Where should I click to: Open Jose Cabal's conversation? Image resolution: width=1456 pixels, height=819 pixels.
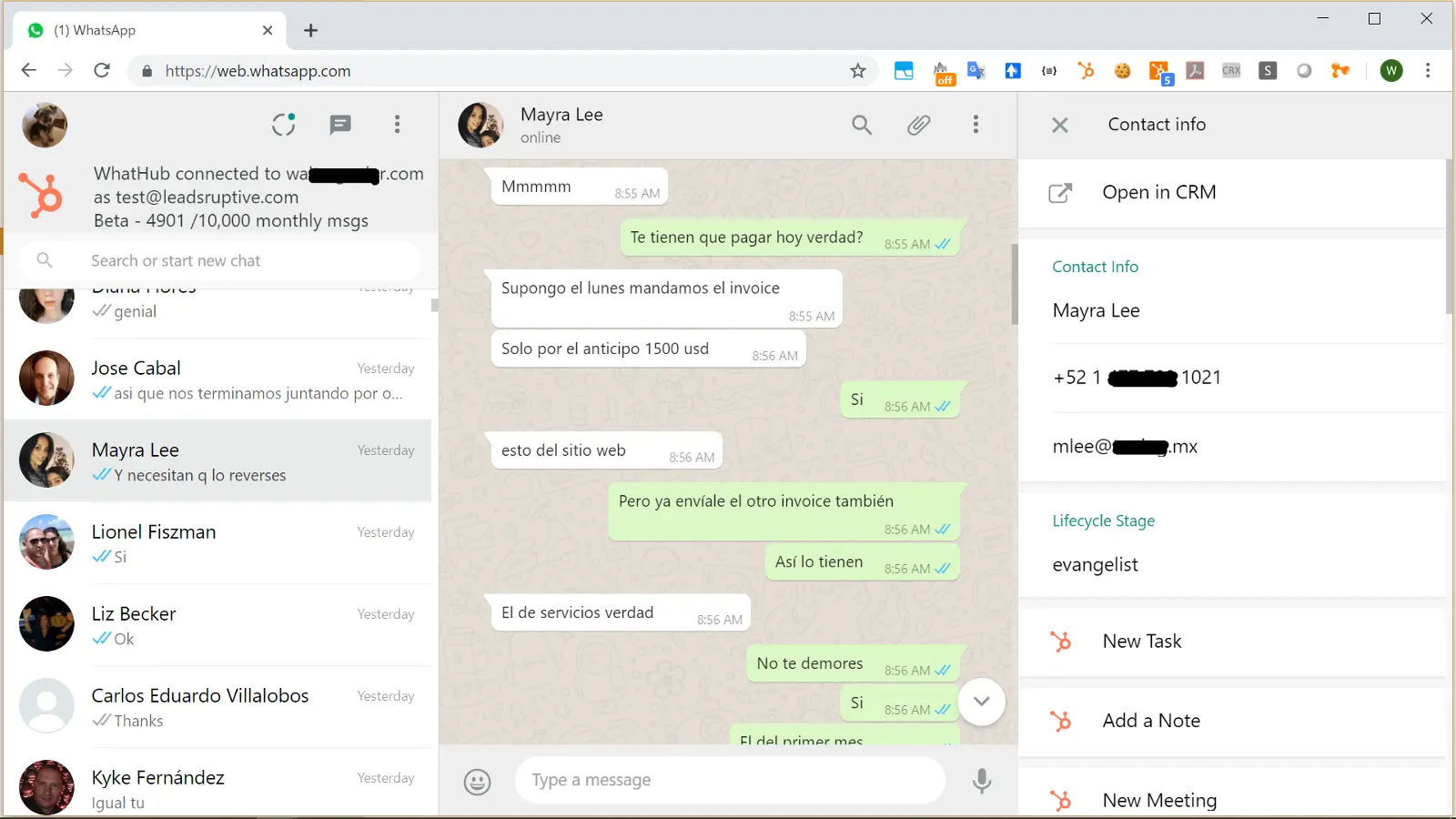point(218,379)
